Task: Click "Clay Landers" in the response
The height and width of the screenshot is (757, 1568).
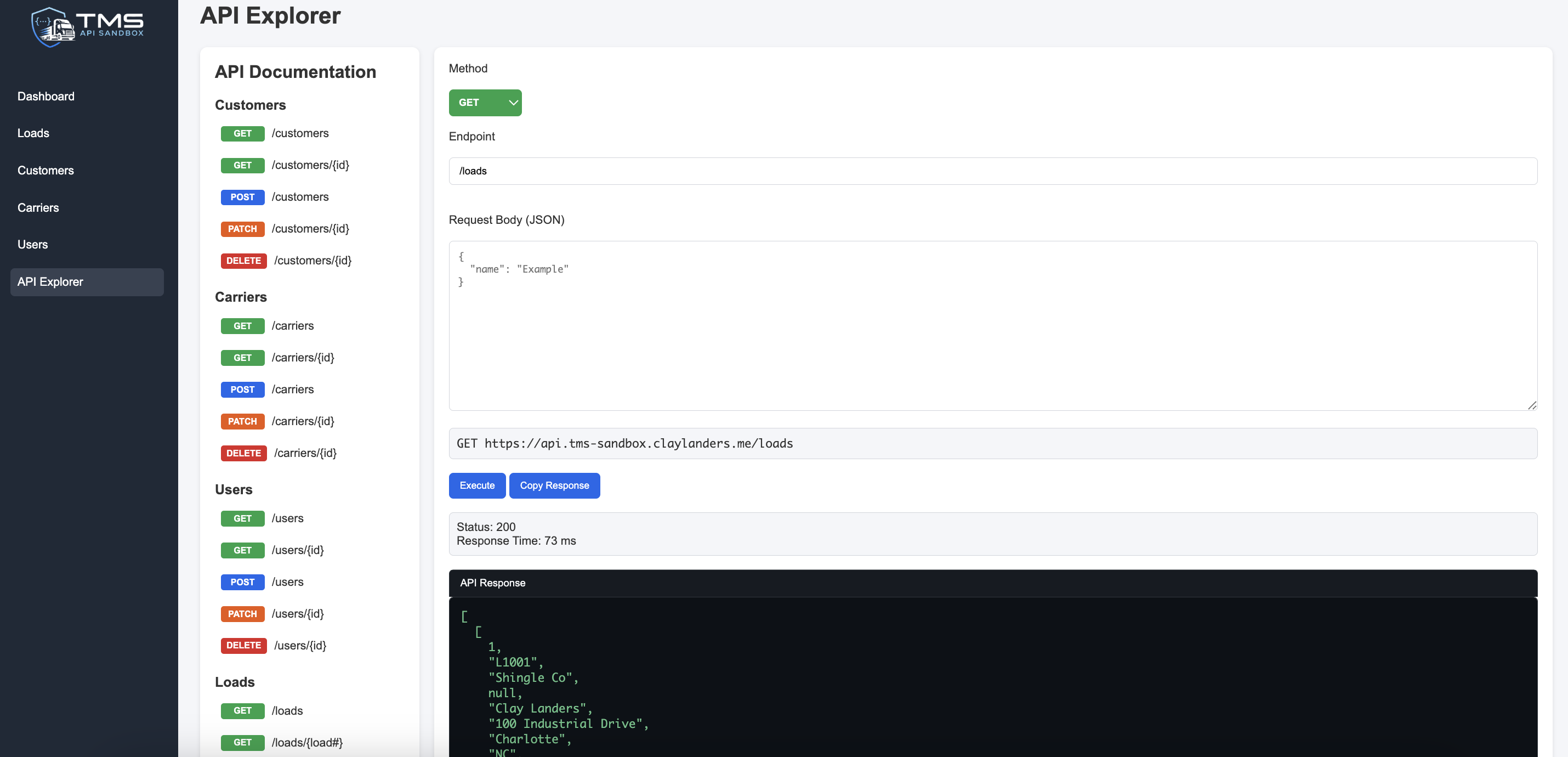Action: (537, 708)
